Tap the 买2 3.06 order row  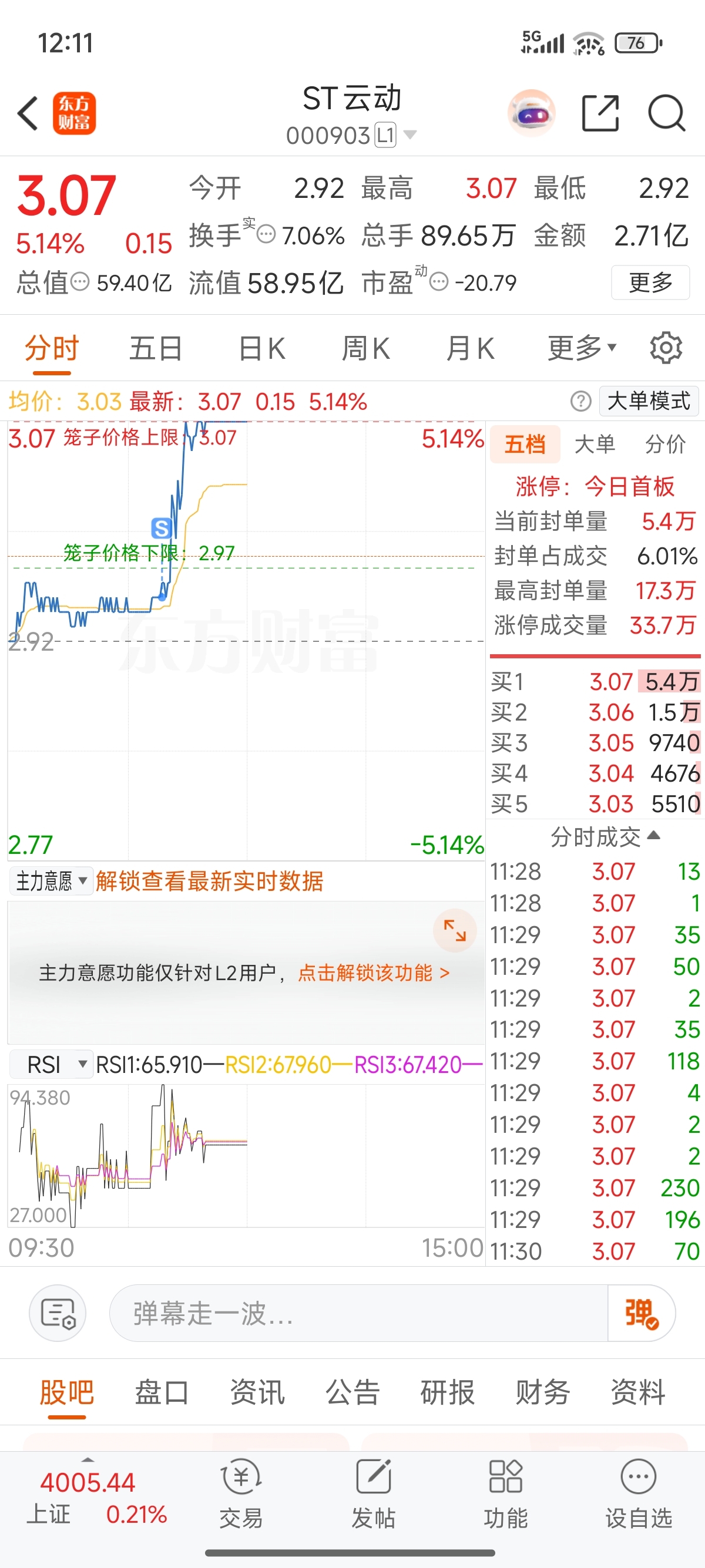click(x=595, y=712)
